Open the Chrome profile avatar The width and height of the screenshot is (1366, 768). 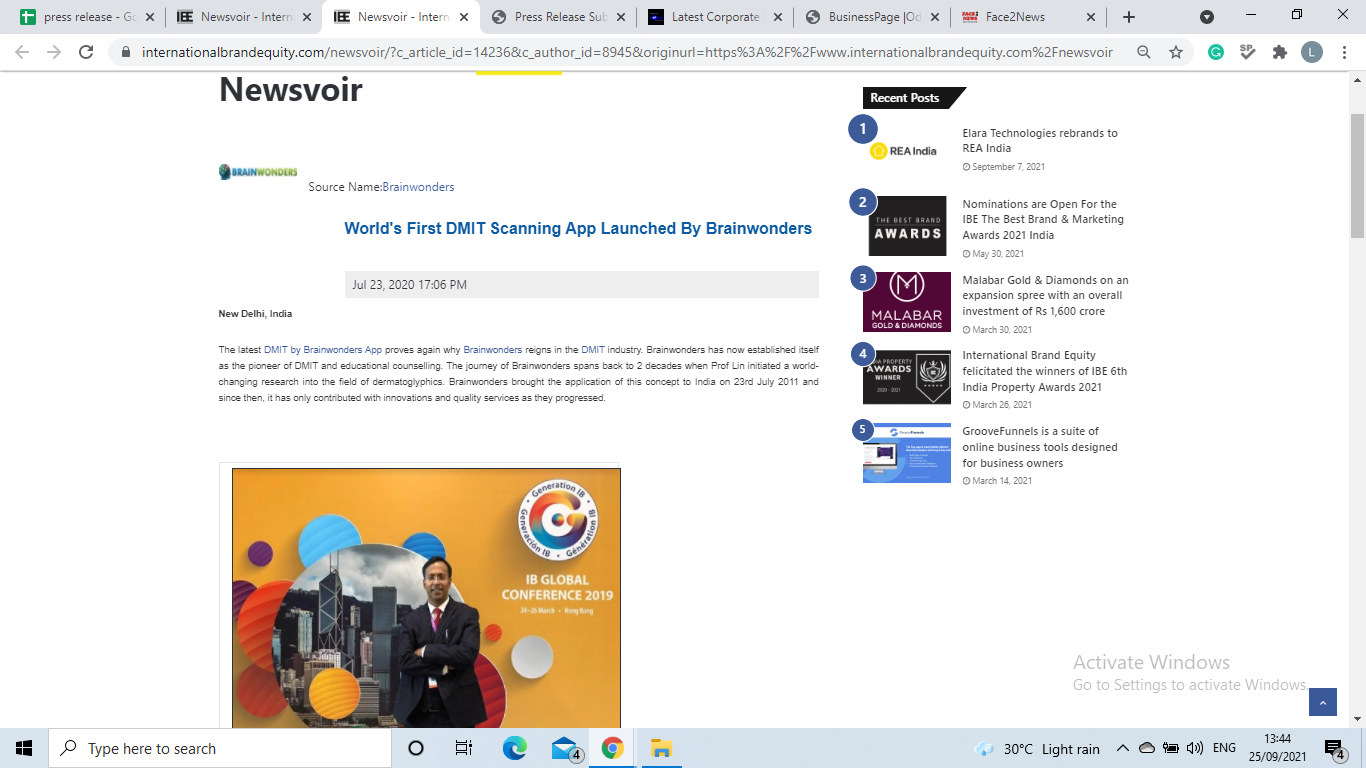coord(1312,52)
